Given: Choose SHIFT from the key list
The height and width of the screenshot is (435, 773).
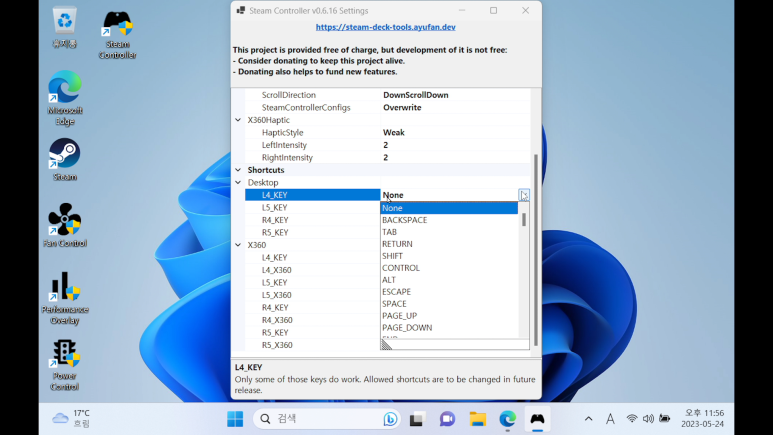Looking at the screenshot, I should click(449, 256).
